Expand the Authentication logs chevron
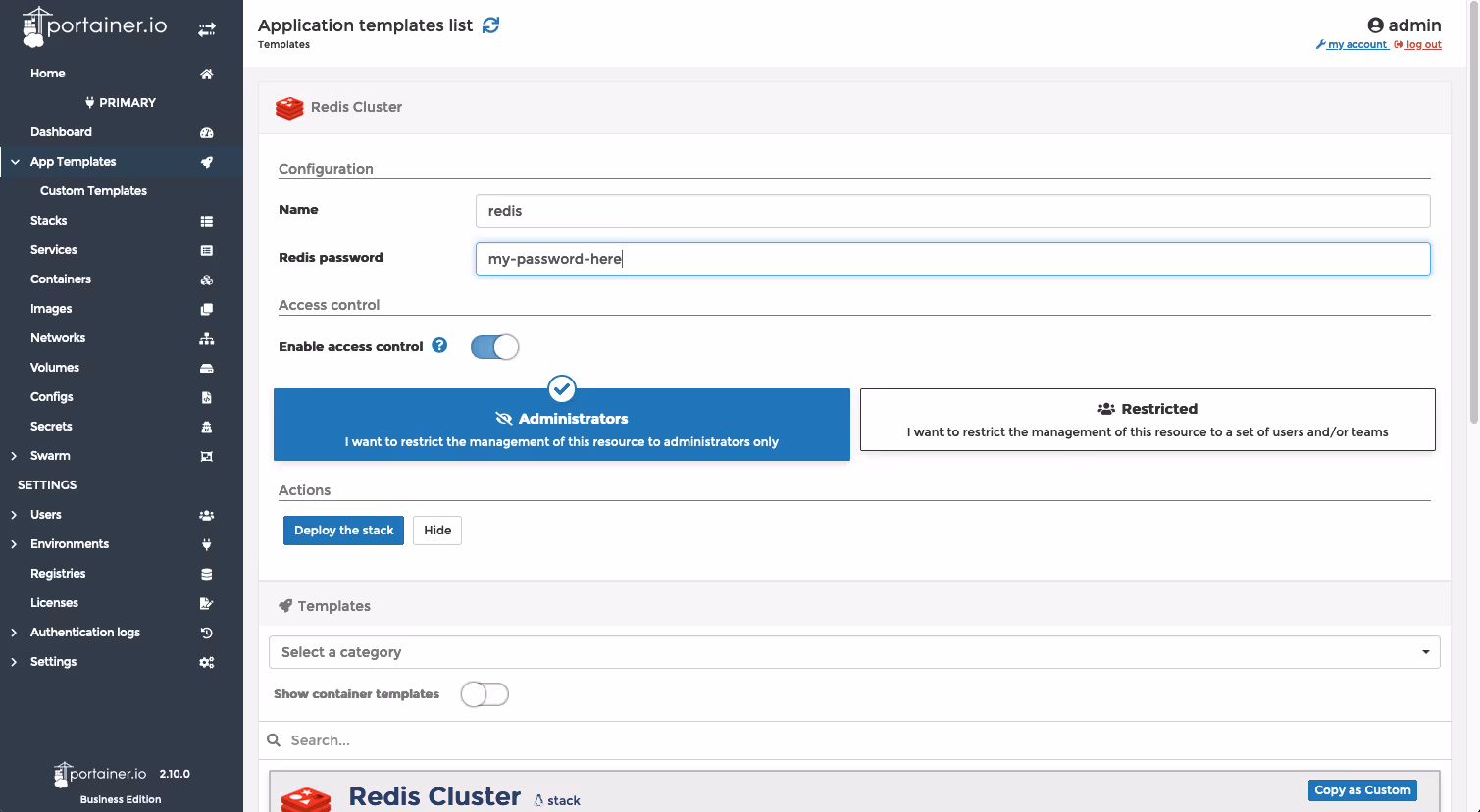Viewport: 1480px width, 812px height. (14, 633)
